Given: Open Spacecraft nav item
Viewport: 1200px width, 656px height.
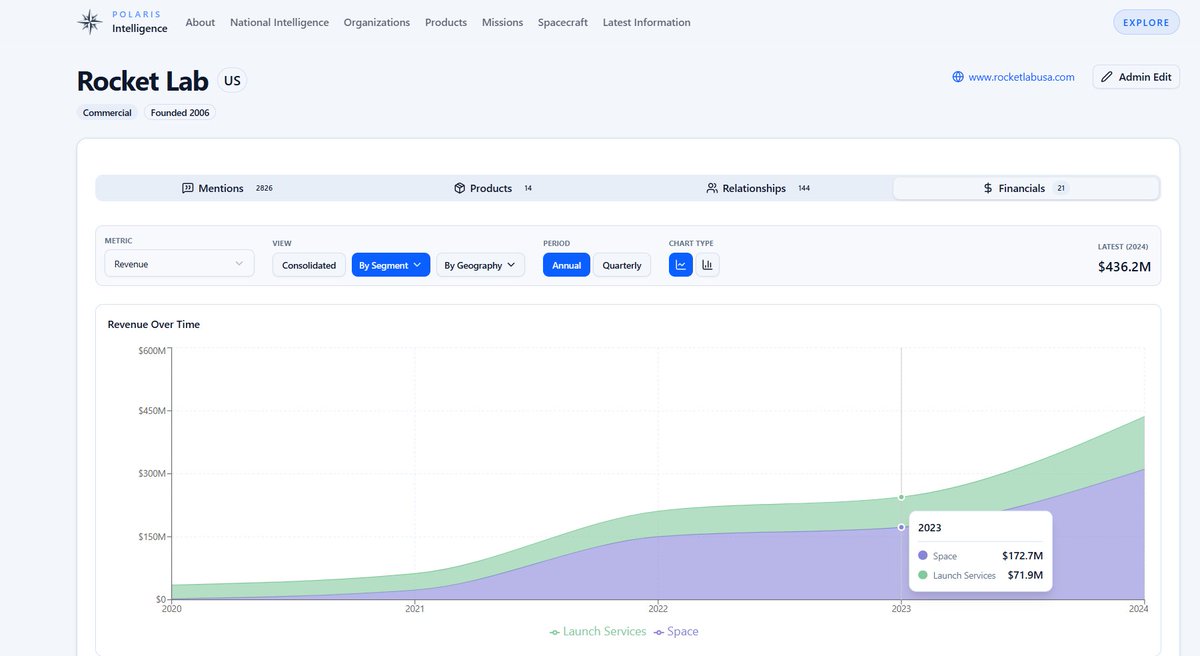Looking at the screenshot, I should [563, 22].
